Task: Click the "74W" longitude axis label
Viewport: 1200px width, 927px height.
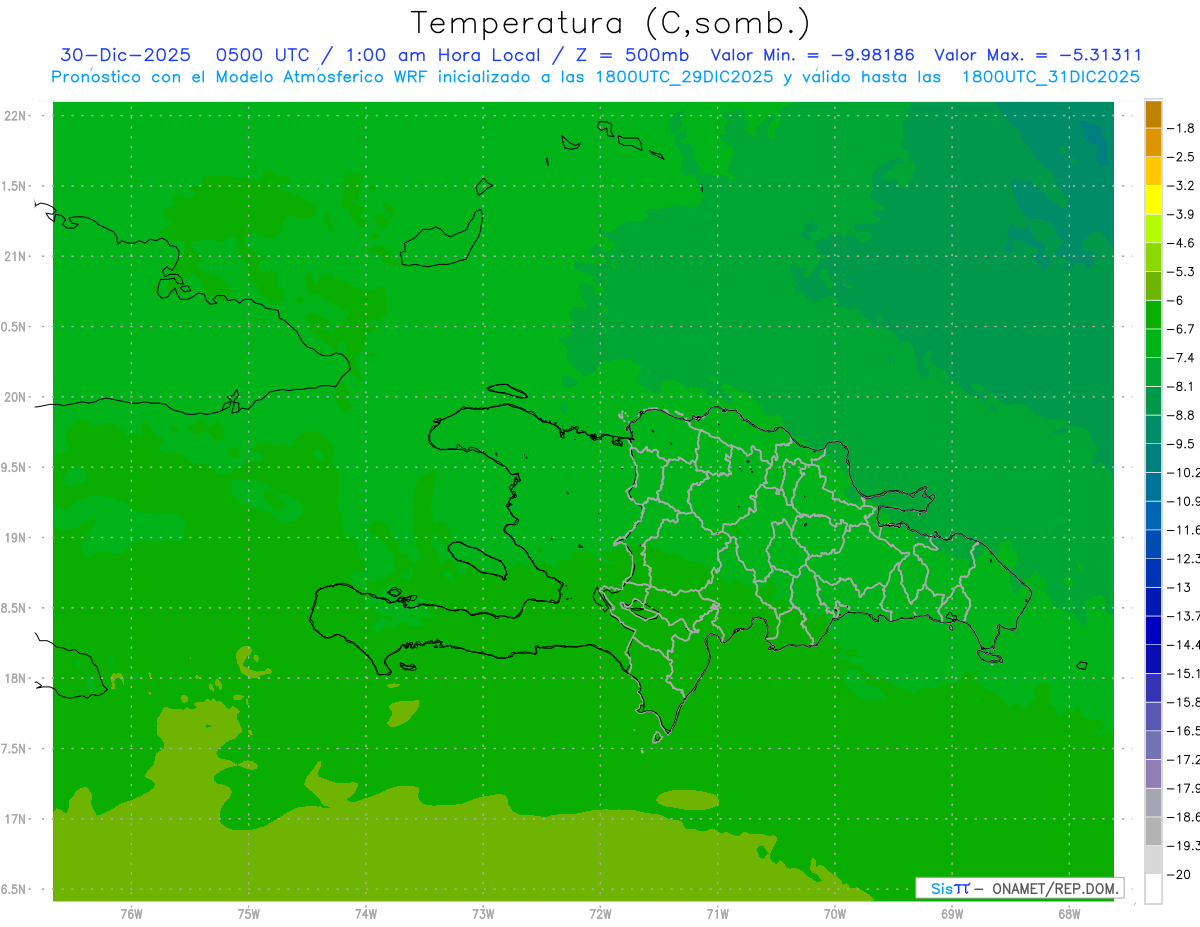Action: tap(365, 914)
